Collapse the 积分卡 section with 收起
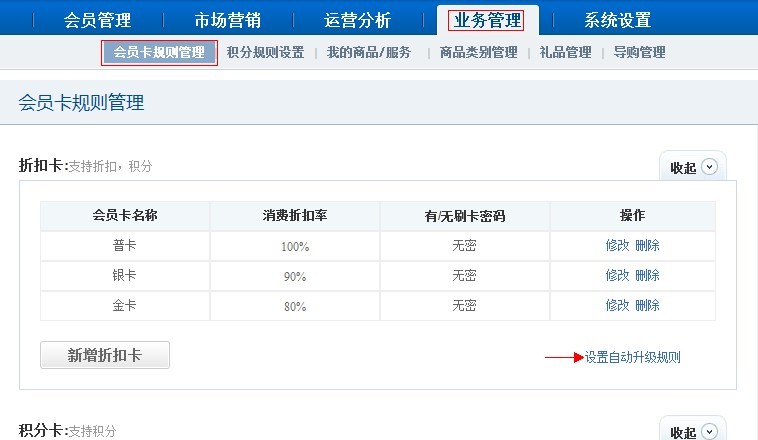758x440 pixels. [x=693, y=432]
